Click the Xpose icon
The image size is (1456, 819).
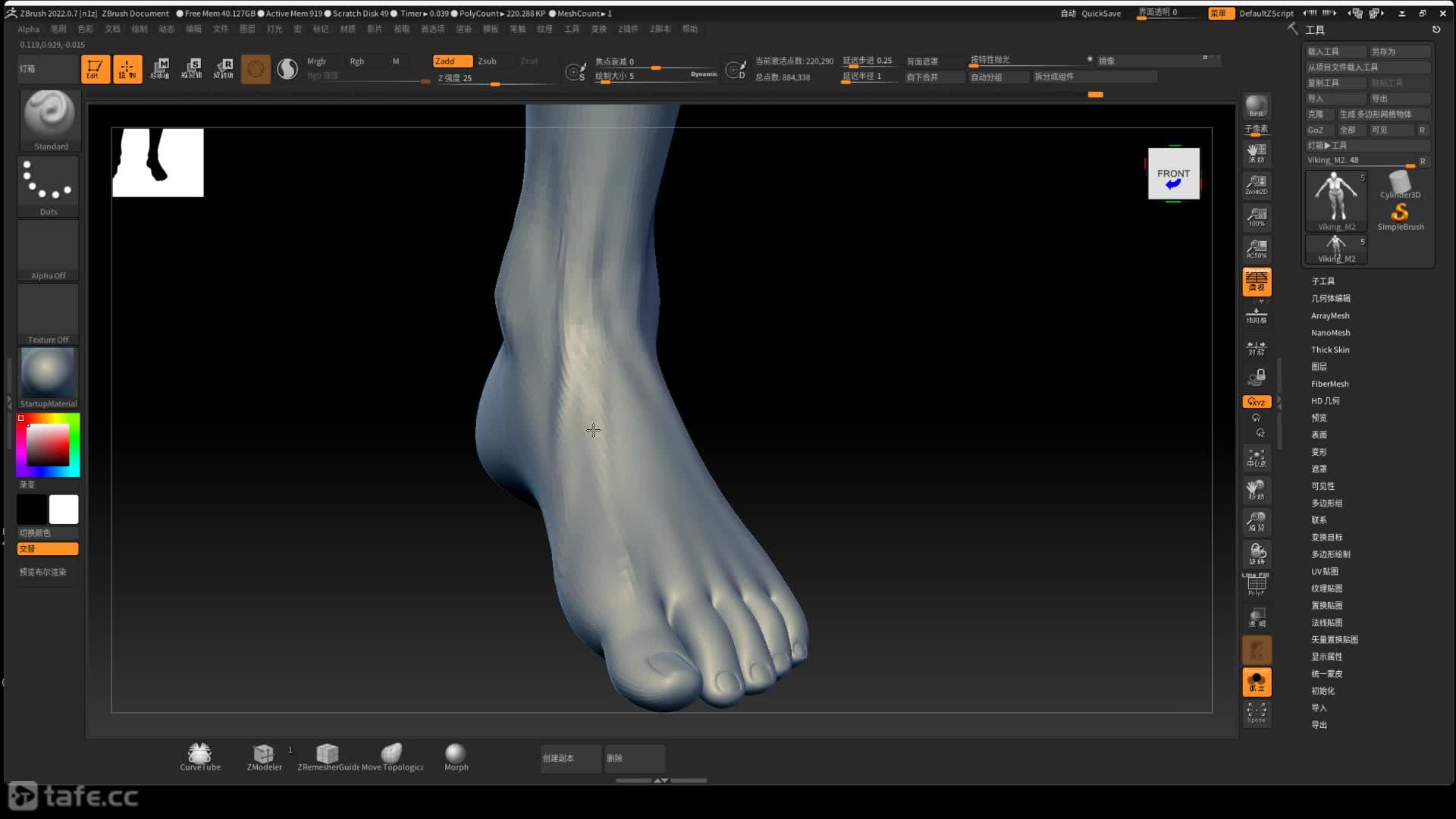[x=1257, y=712]
